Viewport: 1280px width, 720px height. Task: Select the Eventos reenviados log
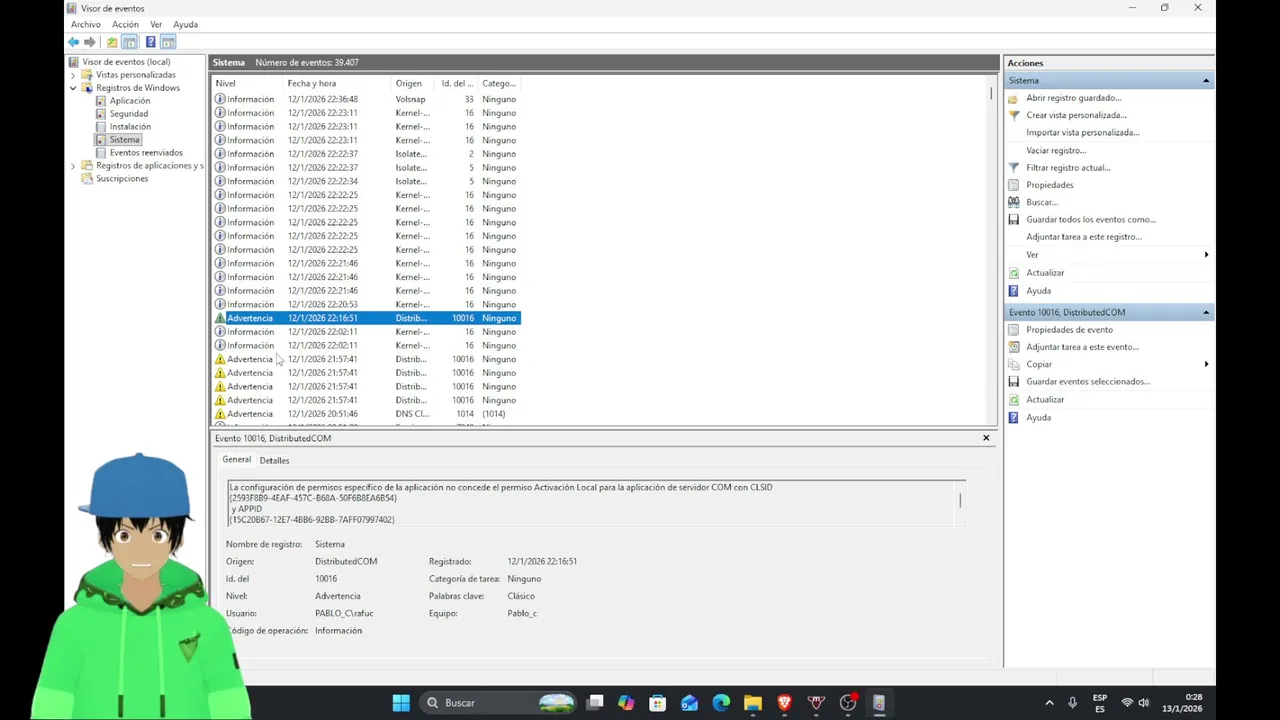click(x=146, y=153)
